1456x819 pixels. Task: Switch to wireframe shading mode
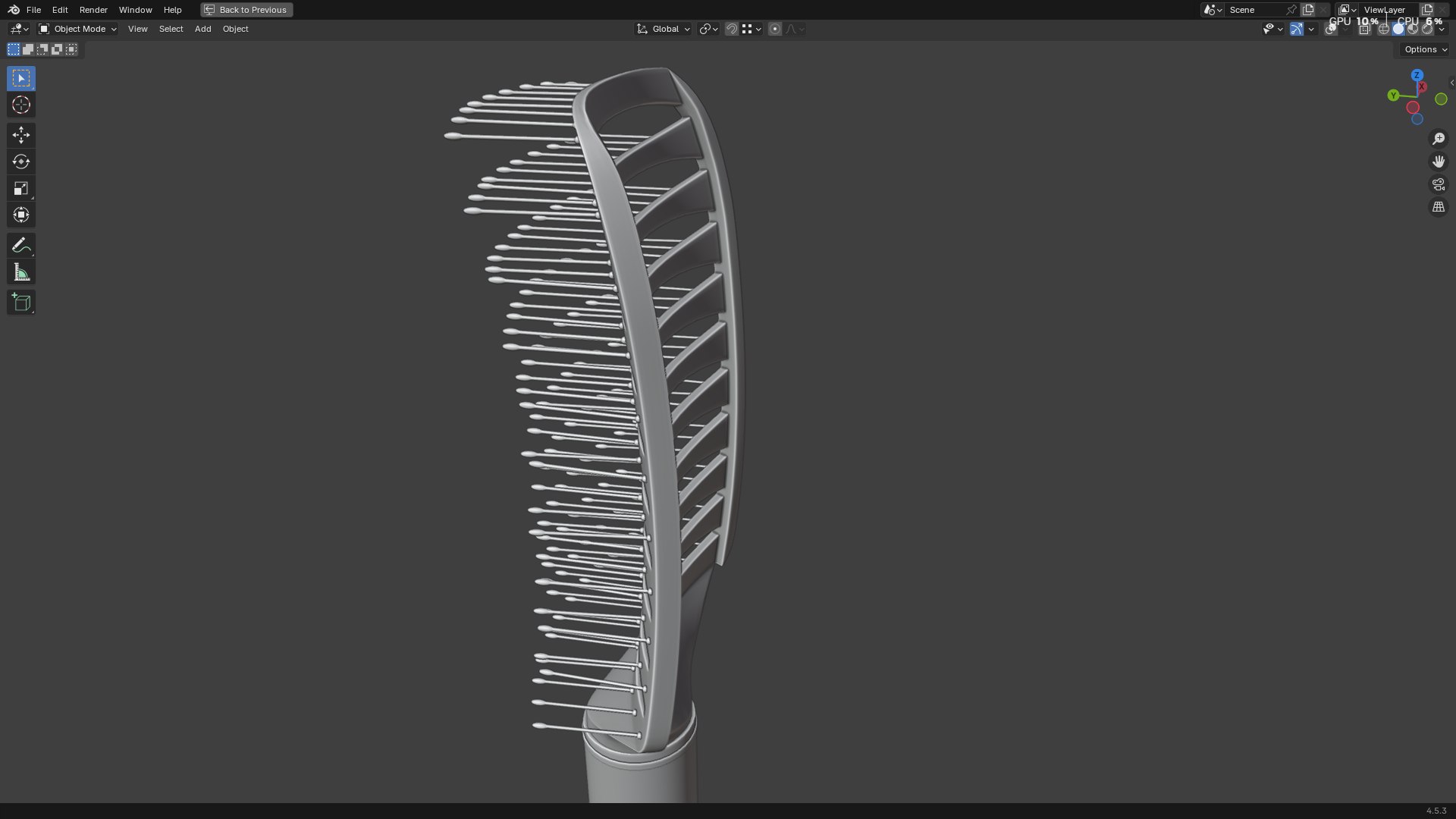point(1383,29)
